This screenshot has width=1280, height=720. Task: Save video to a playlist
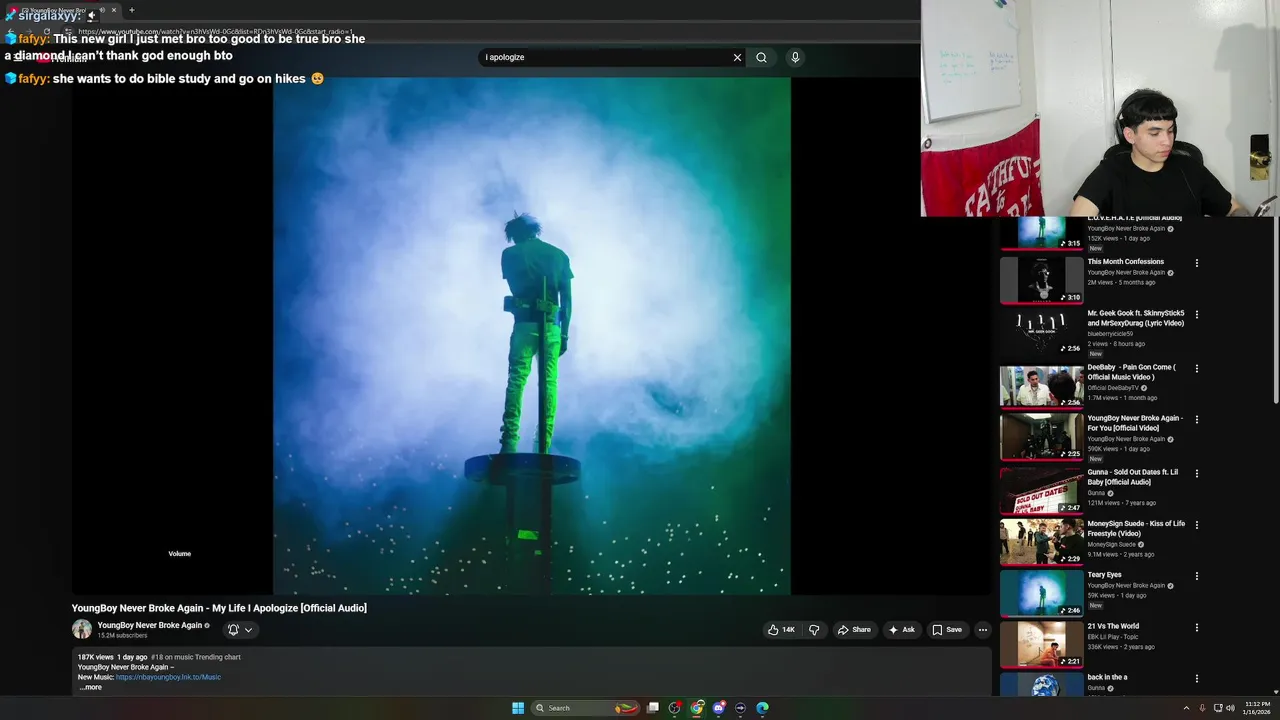947,630
